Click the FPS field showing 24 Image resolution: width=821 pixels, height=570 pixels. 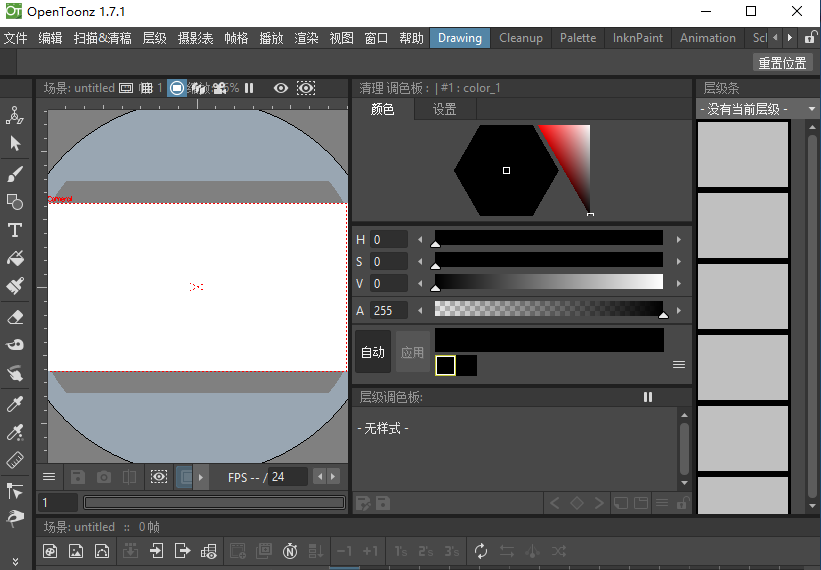pos(288,477)
